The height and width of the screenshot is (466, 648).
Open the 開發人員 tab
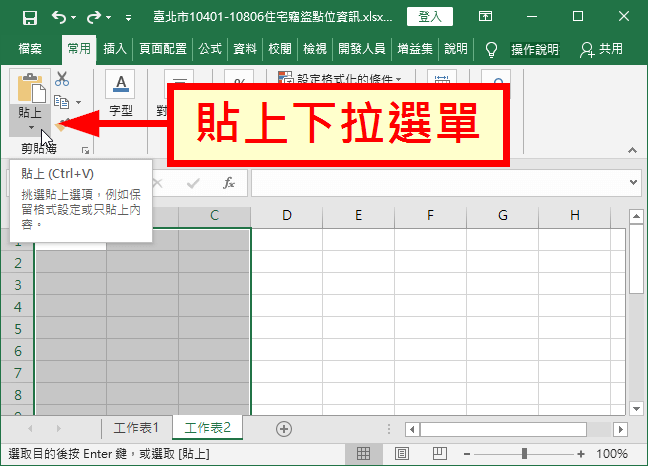362,49
